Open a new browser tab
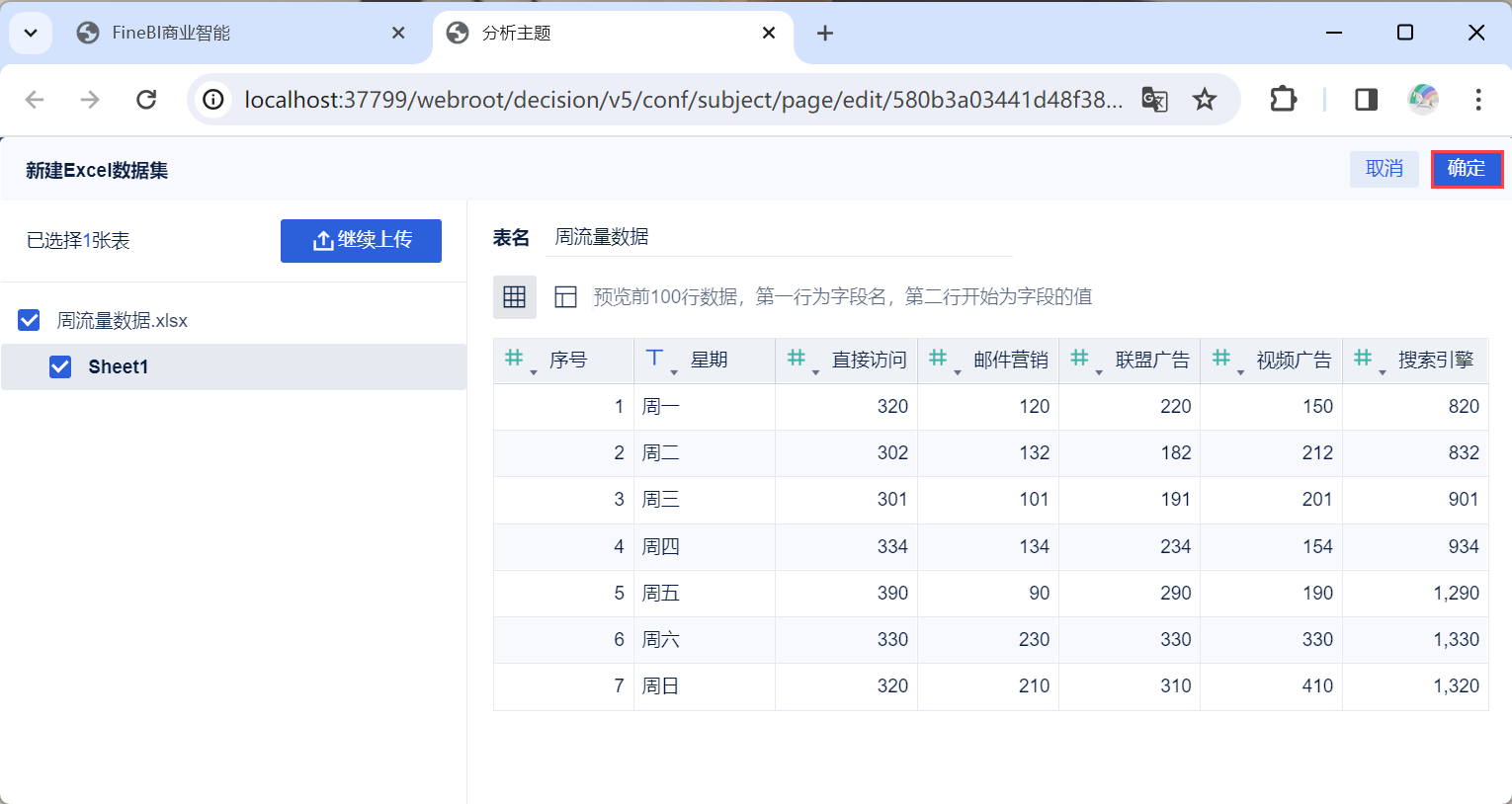Viewport: 1512px width, 804px height. [x=825, y=34]
